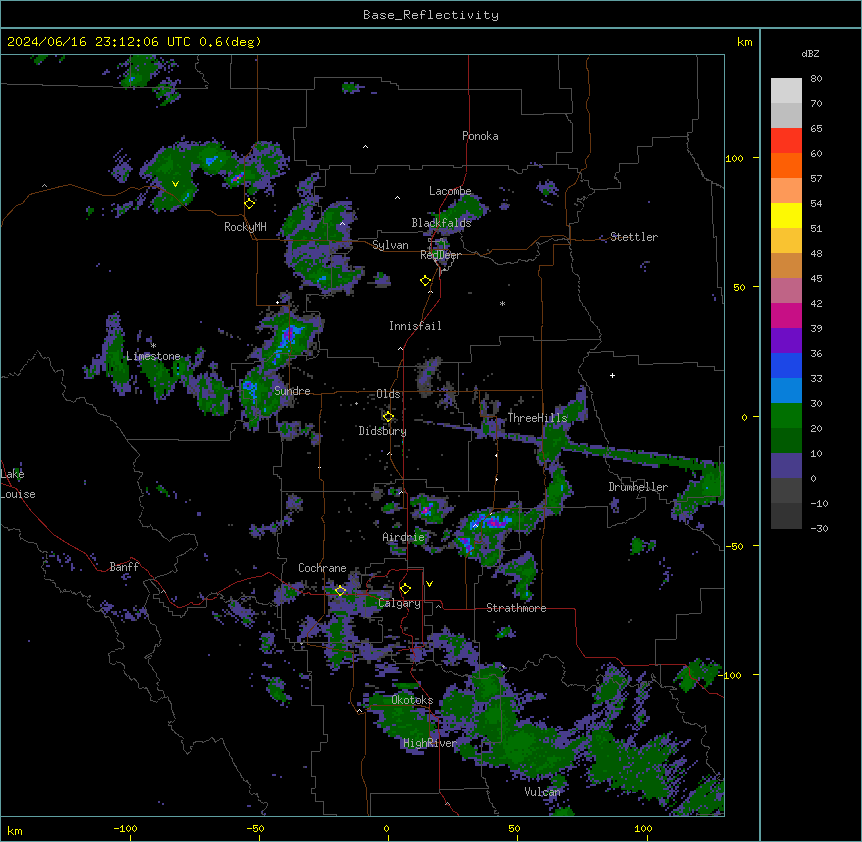Image resolution: width=862 pixels, height=842 pixels.
Task: Select the Sundre label
Action: [x=292, y=391]
